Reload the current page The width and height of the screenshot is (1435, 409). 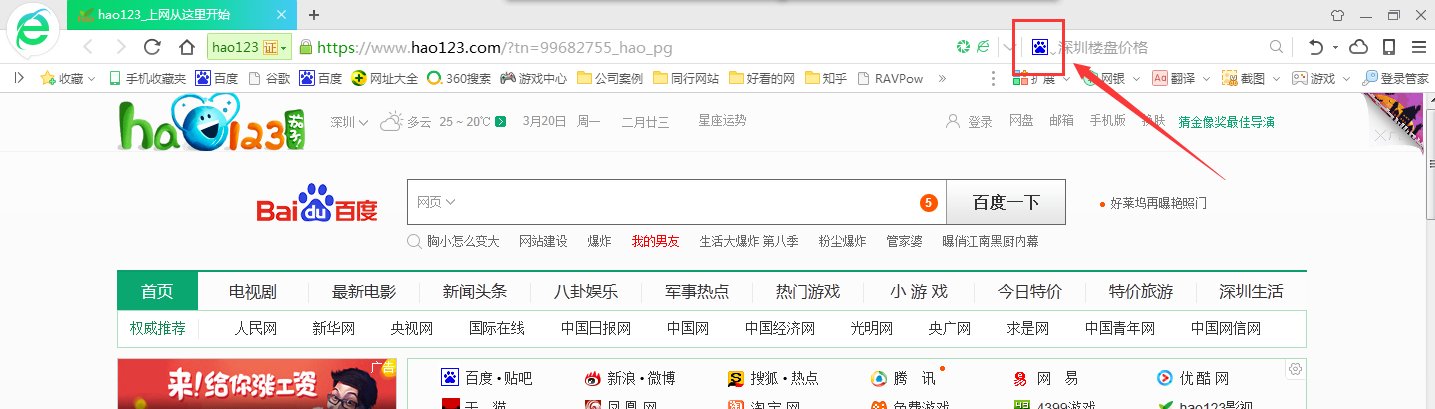[153, 47]
